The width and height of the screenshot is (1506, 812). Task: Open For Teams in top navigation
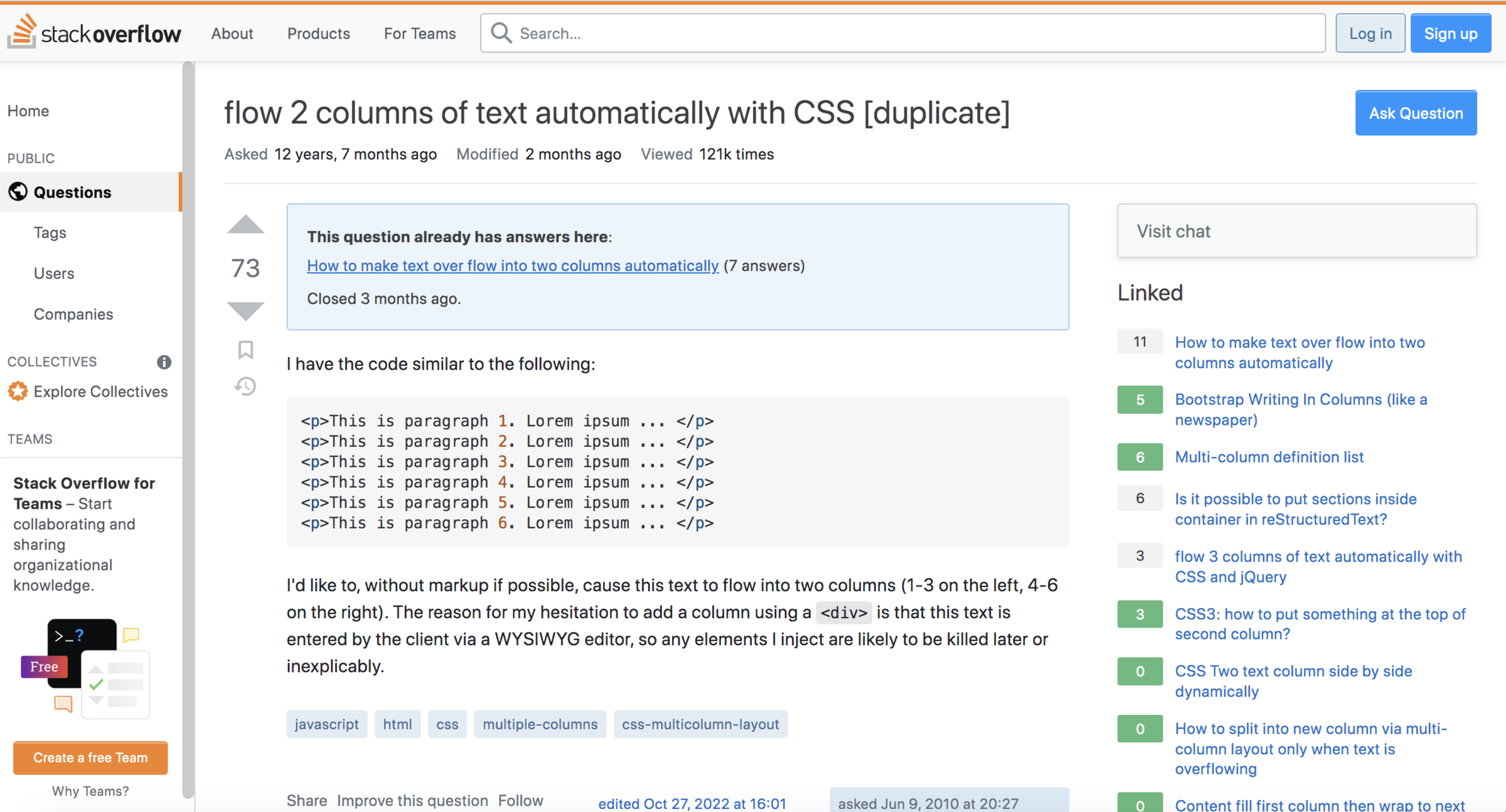(419, 33)
